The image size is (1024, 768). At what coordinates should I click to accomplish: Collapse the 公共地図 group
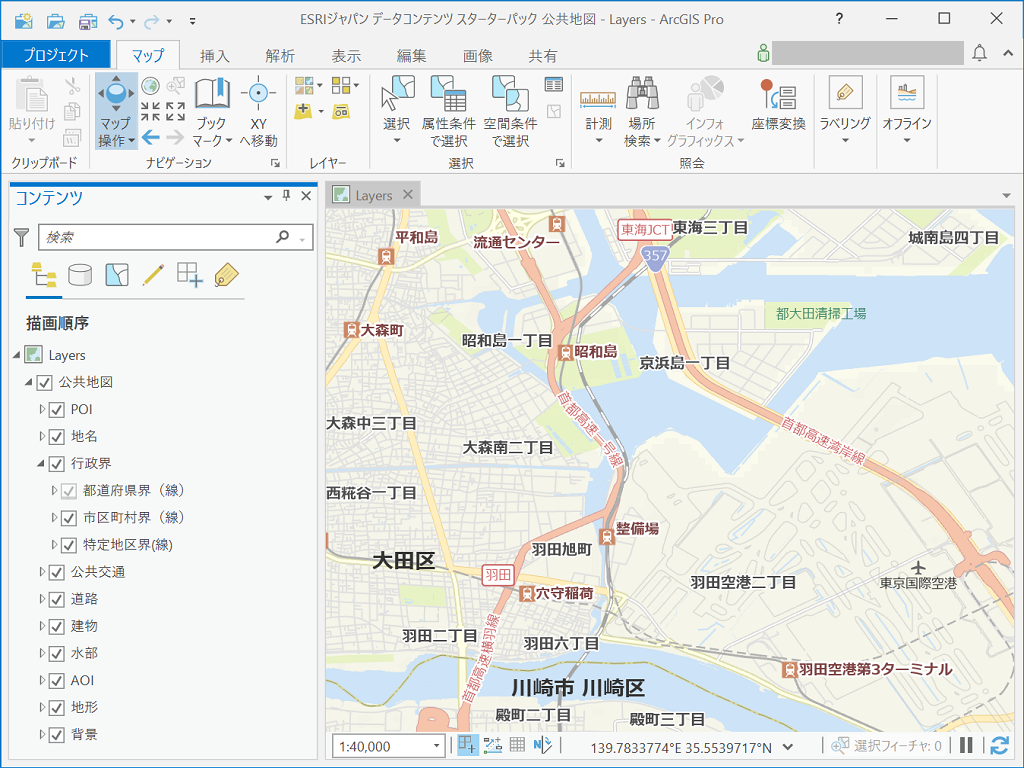(x=29, y=382)
